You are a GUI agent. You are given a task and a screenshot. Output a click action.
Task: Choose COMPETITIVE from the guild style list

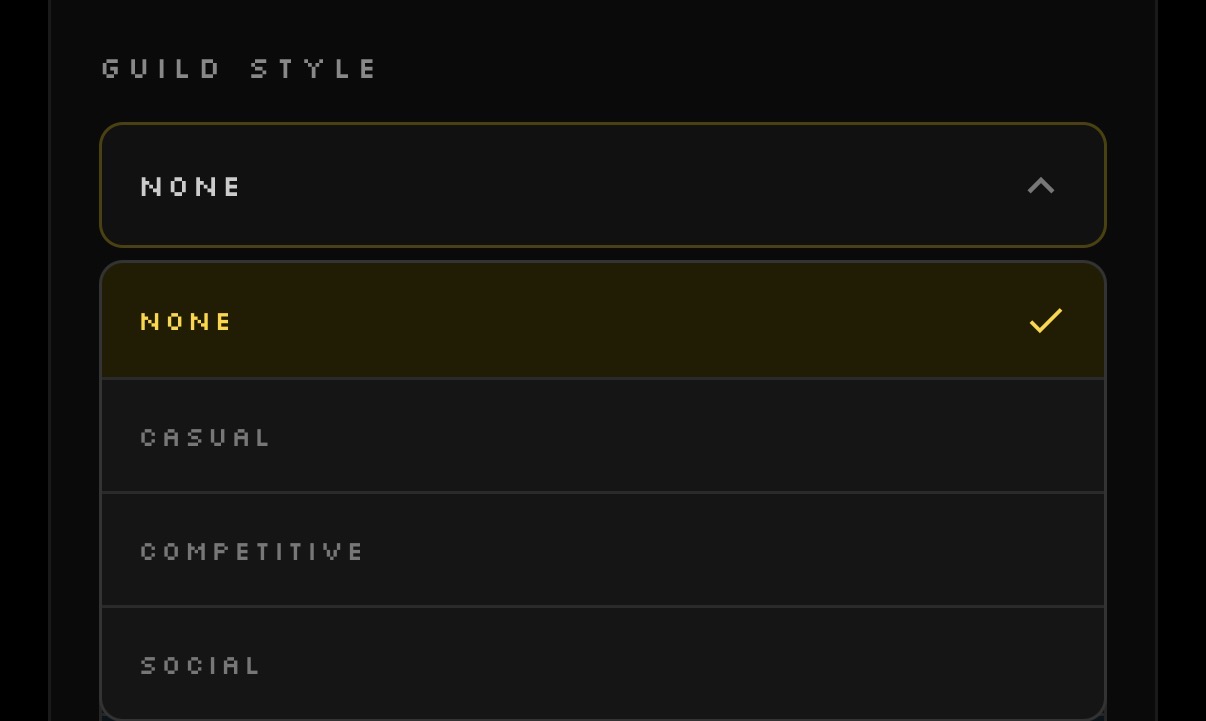603,550
